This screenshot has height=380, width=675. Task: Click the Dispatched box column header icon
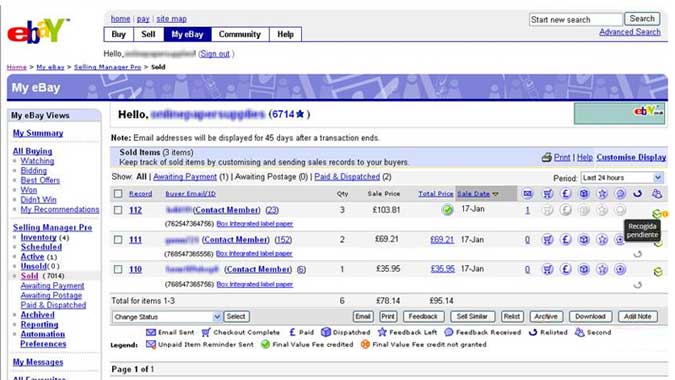coord(584,194)
